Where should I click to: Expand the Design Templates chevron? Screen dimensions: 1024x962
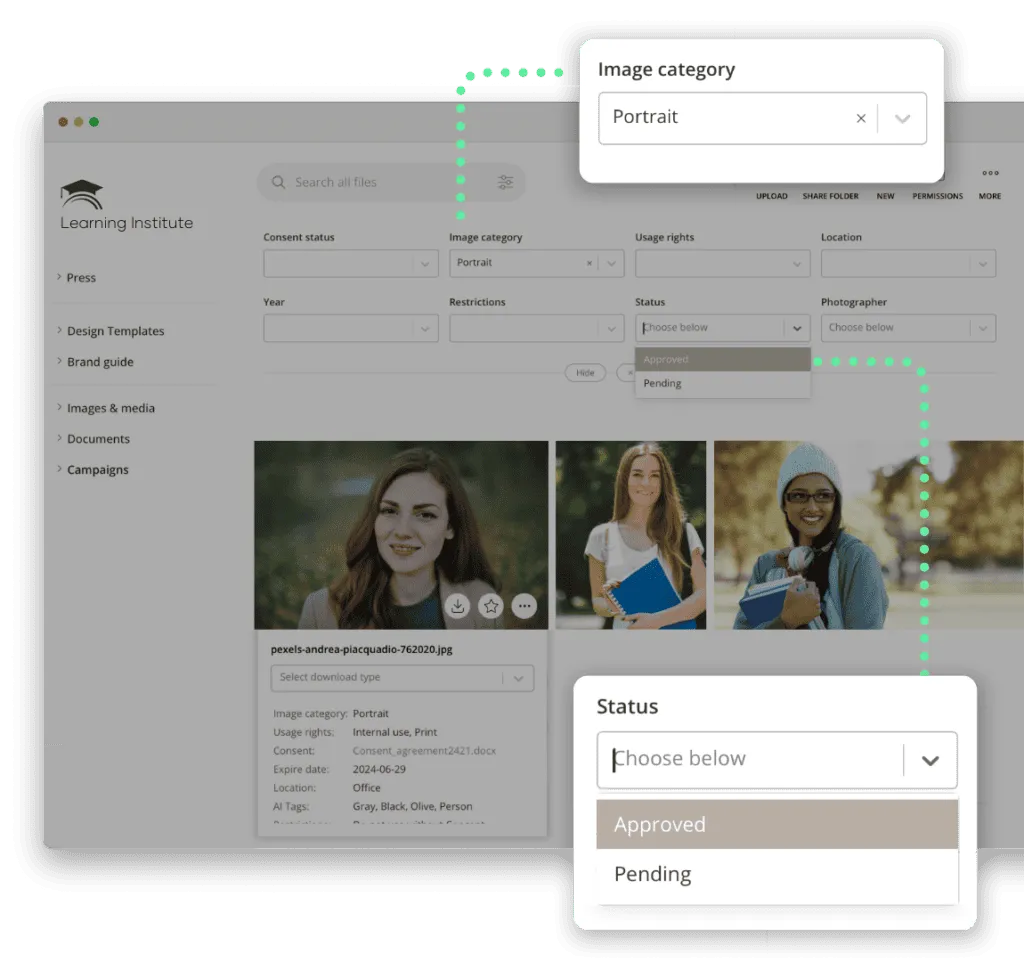click(59, 330)
